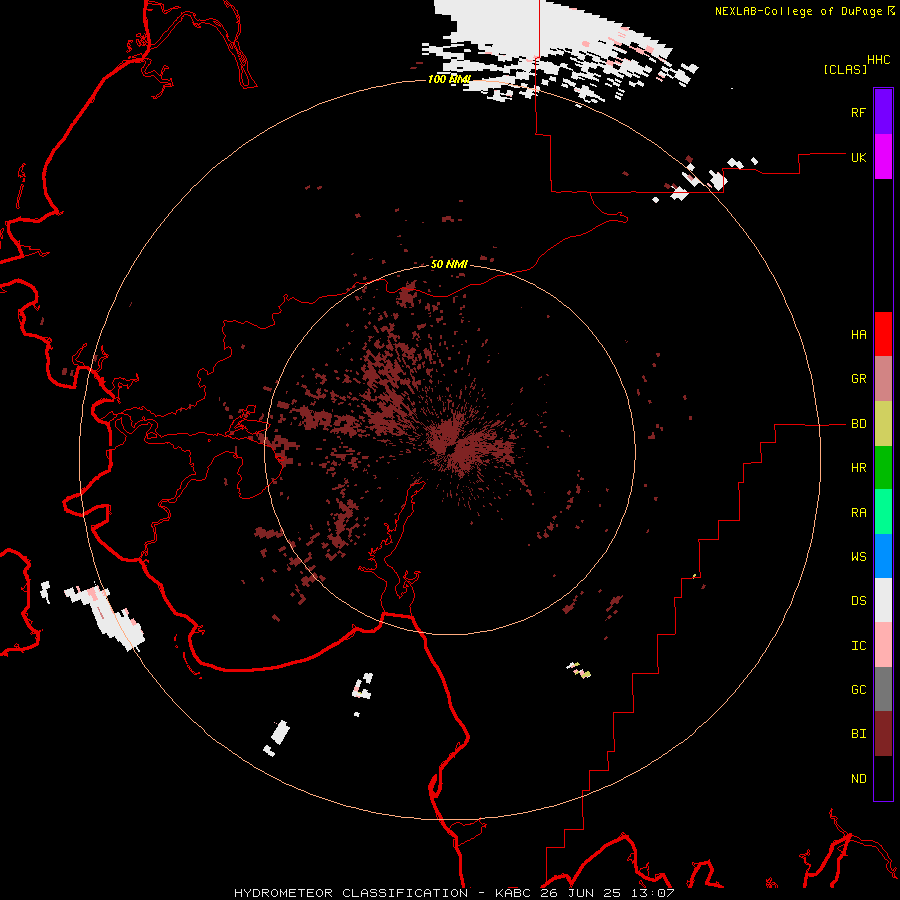Click the BI brown legend swatch
900x900 pixels.
(883, 734)
